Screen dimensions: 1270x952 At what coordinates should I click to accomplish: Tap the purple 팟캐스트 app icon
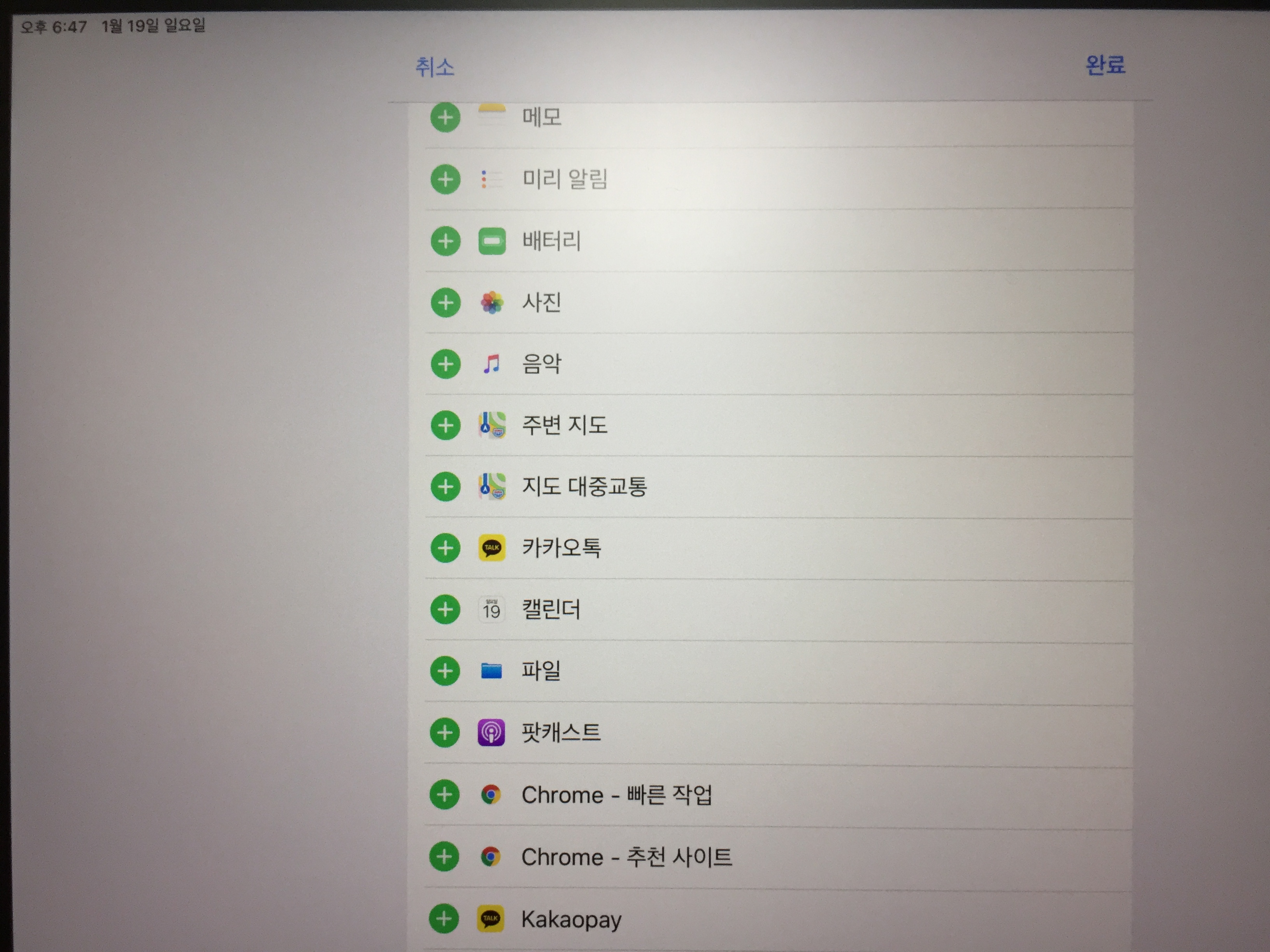point(491,733)
